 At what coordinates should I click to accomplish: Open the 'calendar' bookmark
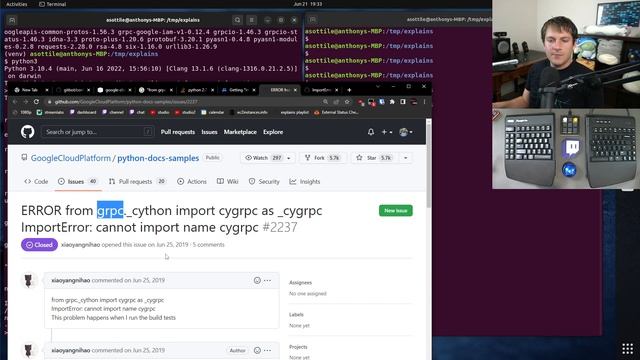213,112
